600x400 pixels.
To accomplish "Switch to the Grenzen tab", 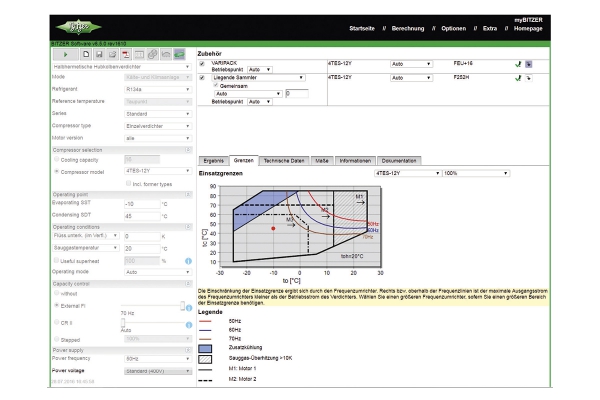I will [x=244, y=160].
